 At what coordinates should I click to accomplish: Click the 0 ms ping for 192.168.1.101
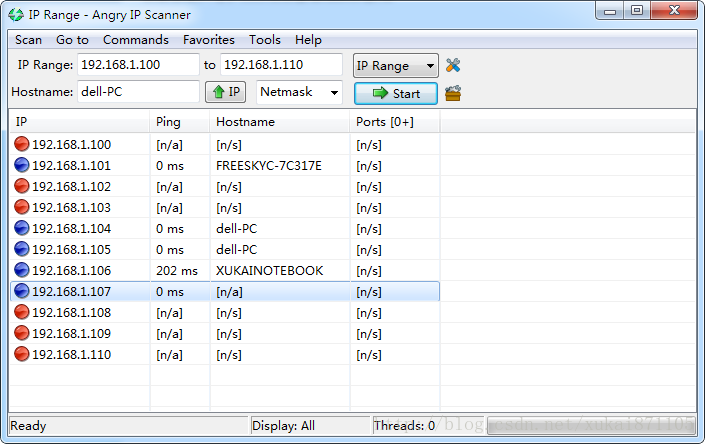pos(170,166)
